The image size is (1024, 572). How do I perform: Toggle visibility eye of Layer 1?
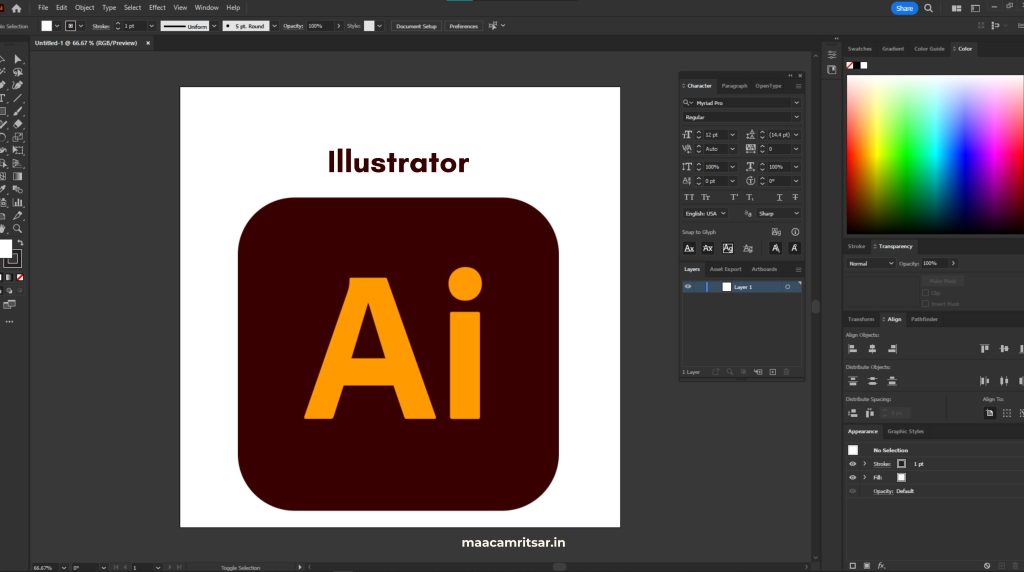(x=688, y=287)
